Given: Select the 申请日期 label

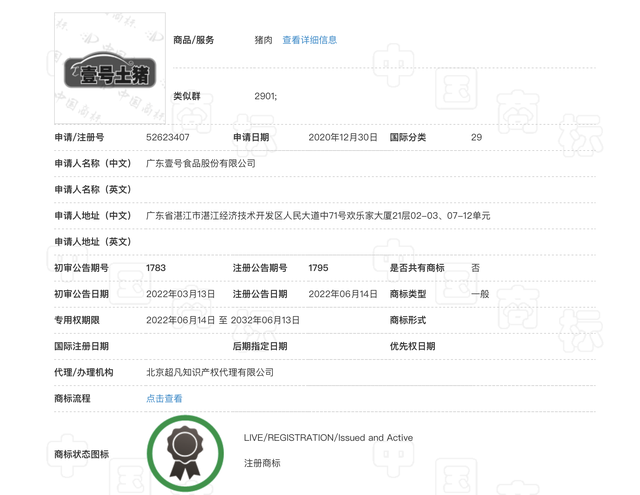Looking at the screenshot, I should [x=251, y=138].
